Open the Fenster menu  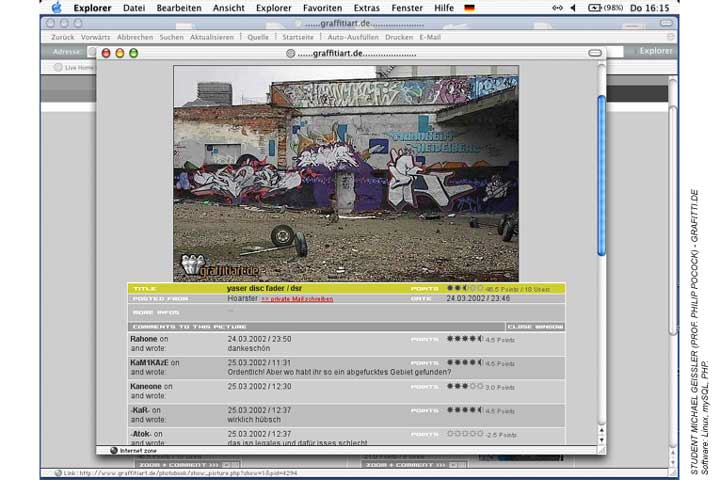pyautogui.click(x=406, y=7)
